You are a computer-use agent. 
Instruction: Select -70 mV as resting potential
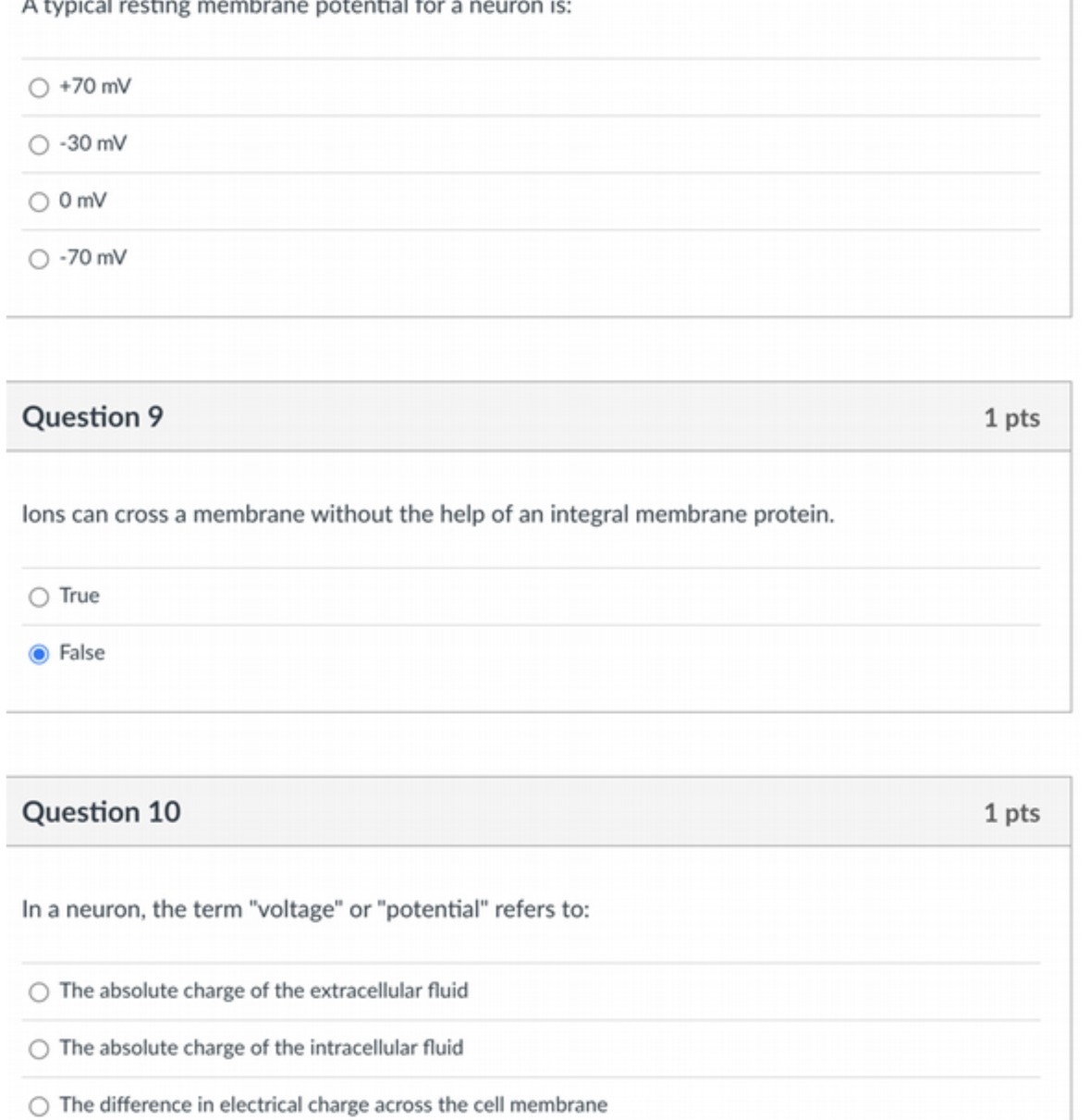pyautogui.click(x=39, y=259)
